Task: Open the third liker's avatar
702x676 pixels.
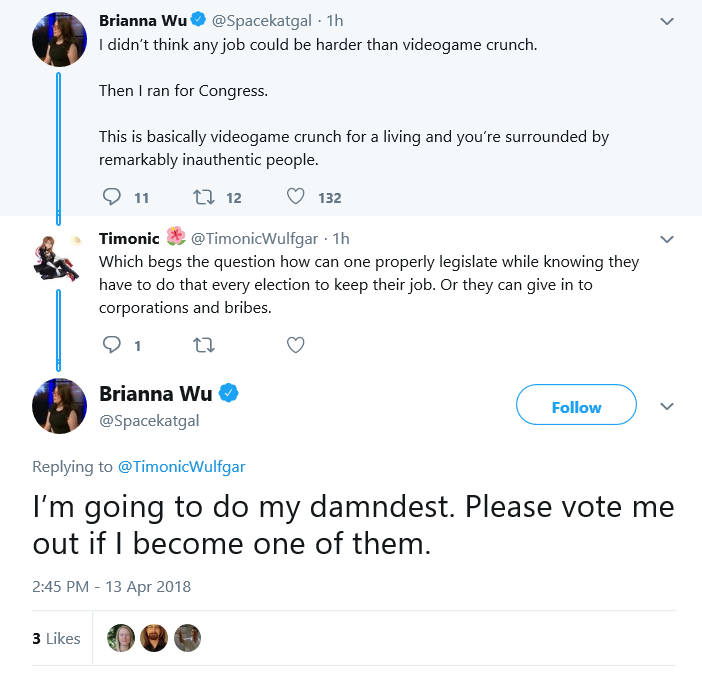Action: pos(187,638)
